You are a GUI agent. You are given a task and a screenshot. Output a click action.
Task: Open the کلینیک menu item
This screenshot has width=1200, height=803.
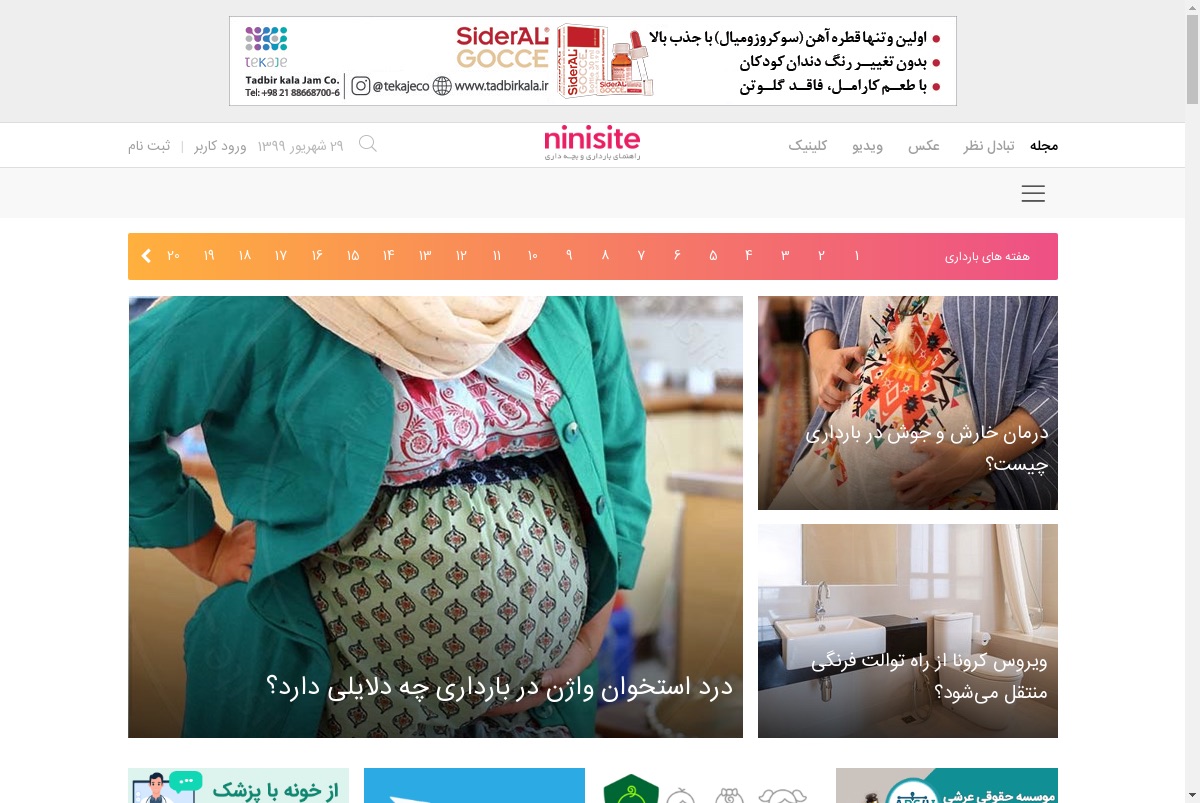808,145
